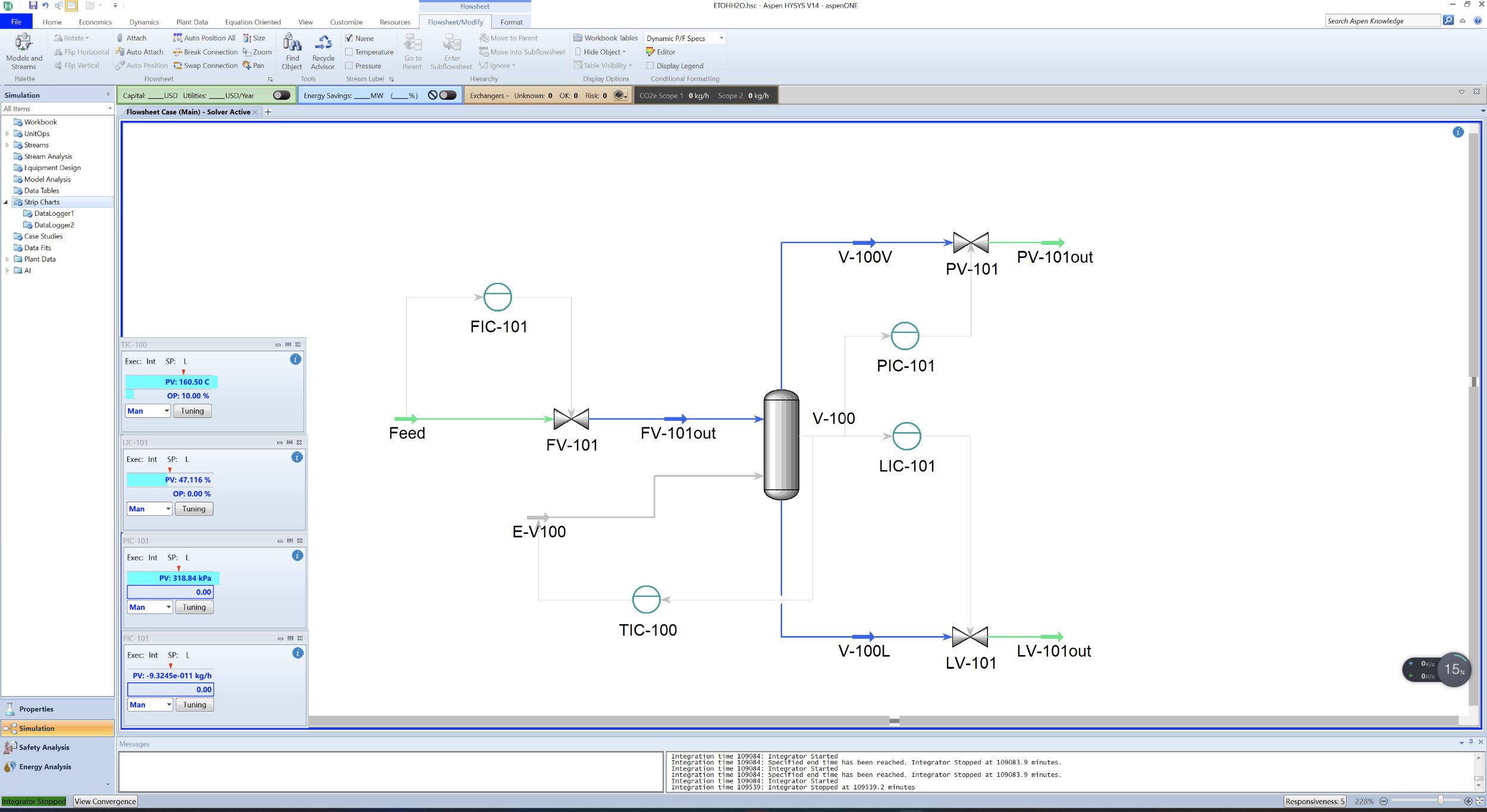The image size is (1487, 812).
Task: Click info icon in TIC-100 faceplate
Action: click(x=296, y=360)
